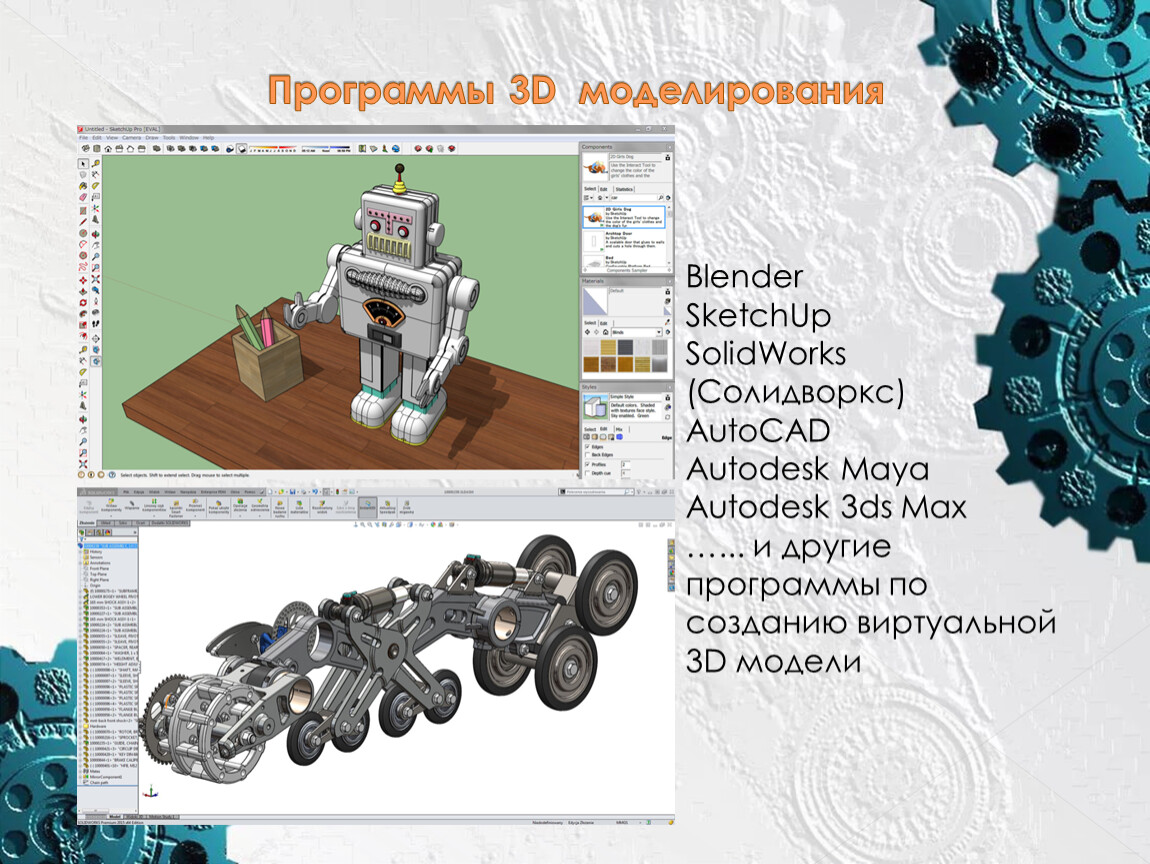Open the Camera menu in SketchUp

tap(131, 138)
